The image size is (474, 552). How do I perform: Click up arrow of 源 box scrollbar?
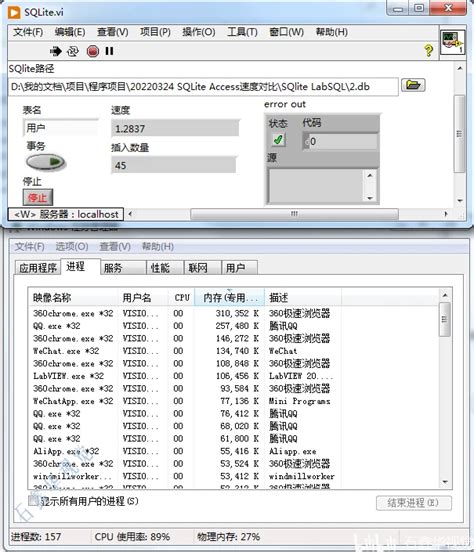(x=369, y=175)
